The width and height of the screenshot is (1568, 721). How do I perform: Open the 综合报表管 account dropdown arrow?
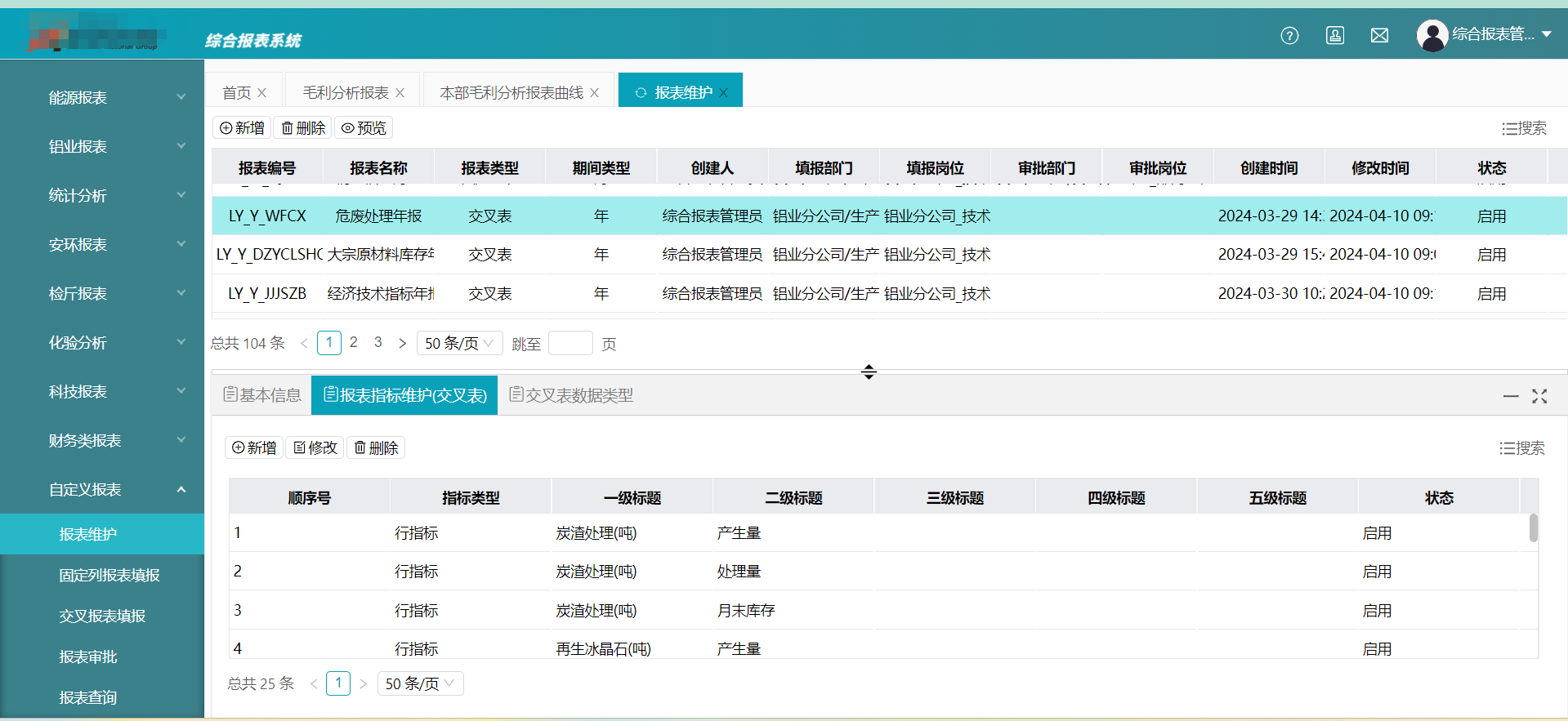(1547, 34)
